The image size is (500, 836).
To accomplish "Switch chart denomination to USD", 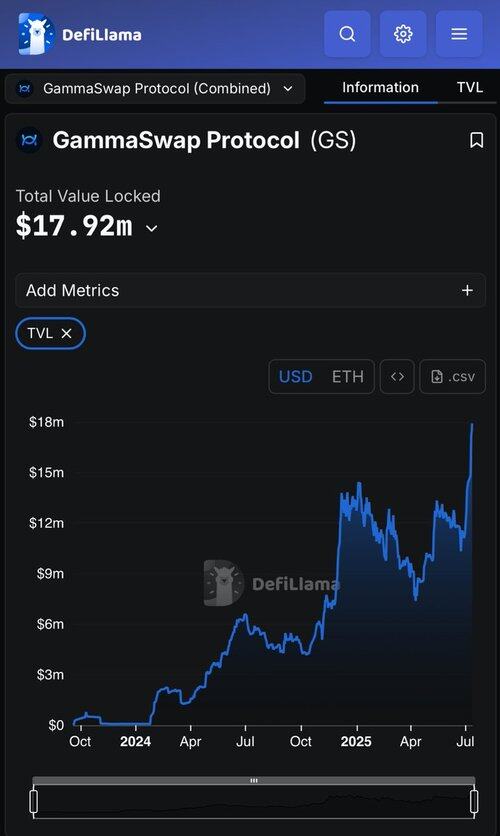I will point(295,376).
